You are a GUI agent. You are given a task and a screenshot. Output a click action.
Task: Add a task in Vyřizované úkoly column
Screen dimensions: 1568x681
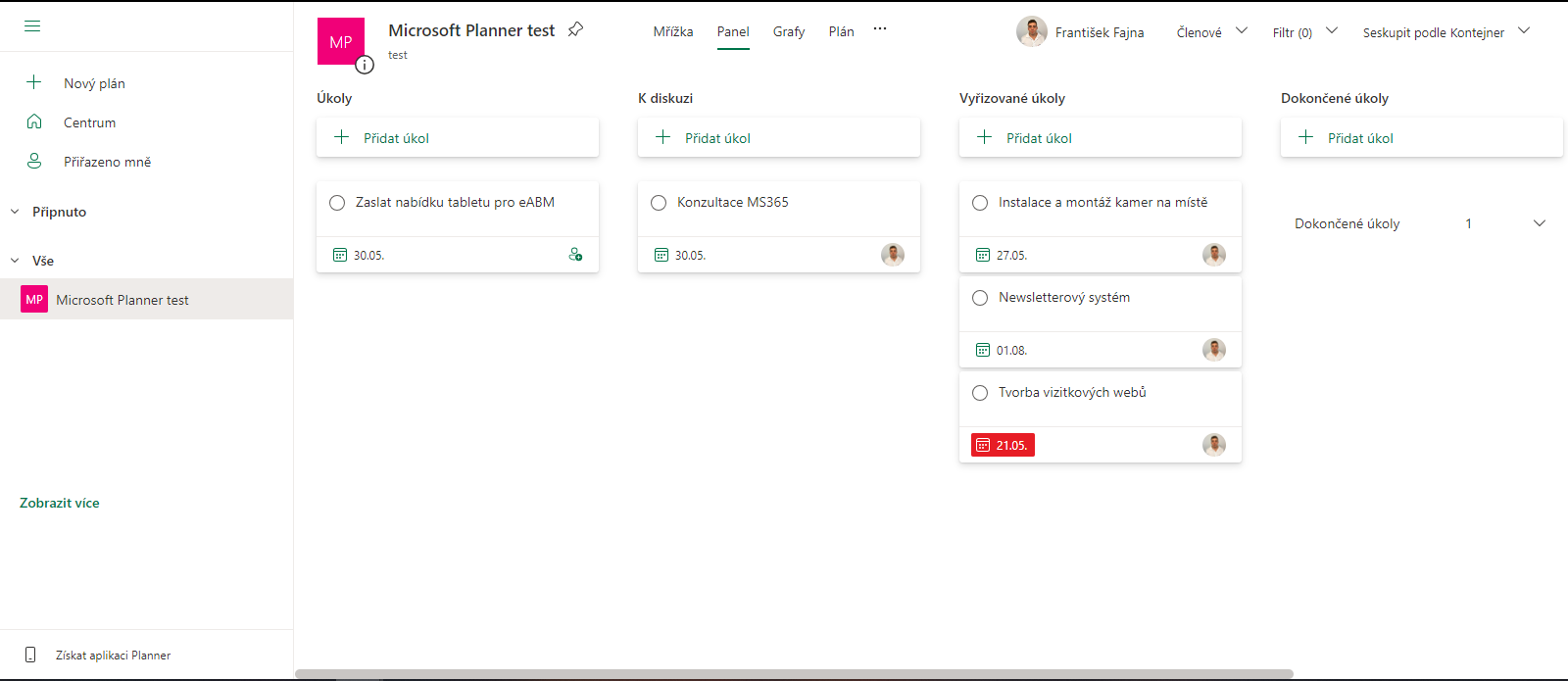point(1101,137)
